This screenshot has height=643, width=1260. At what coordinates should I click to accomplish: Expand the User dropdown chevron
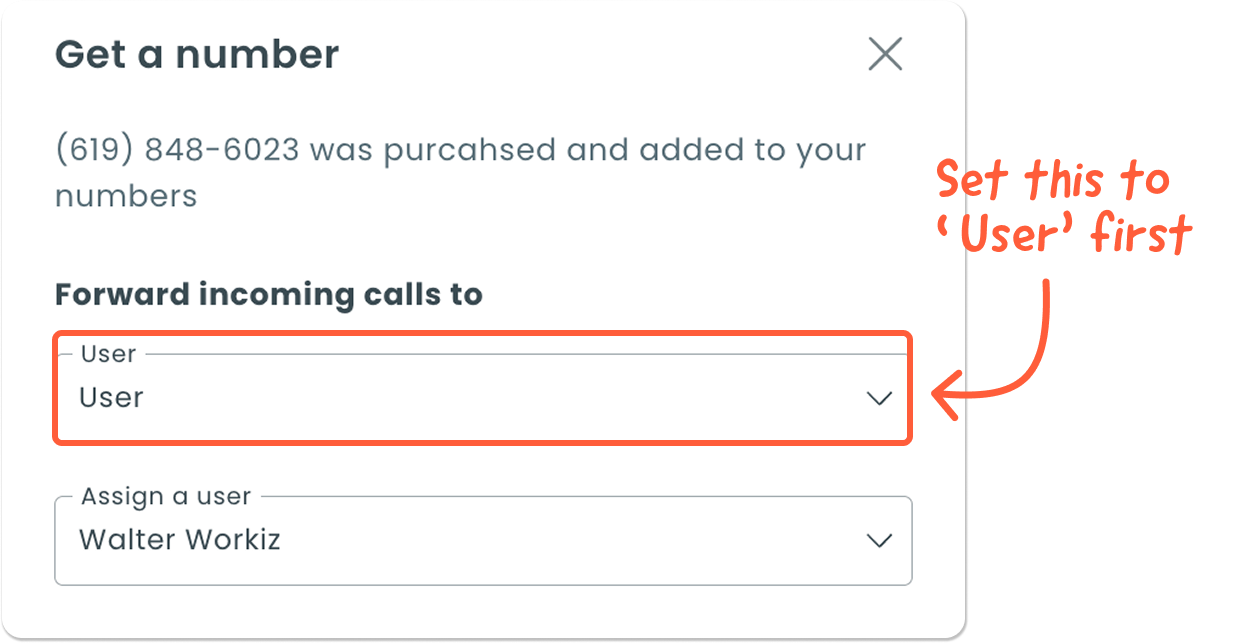point(879,398)
